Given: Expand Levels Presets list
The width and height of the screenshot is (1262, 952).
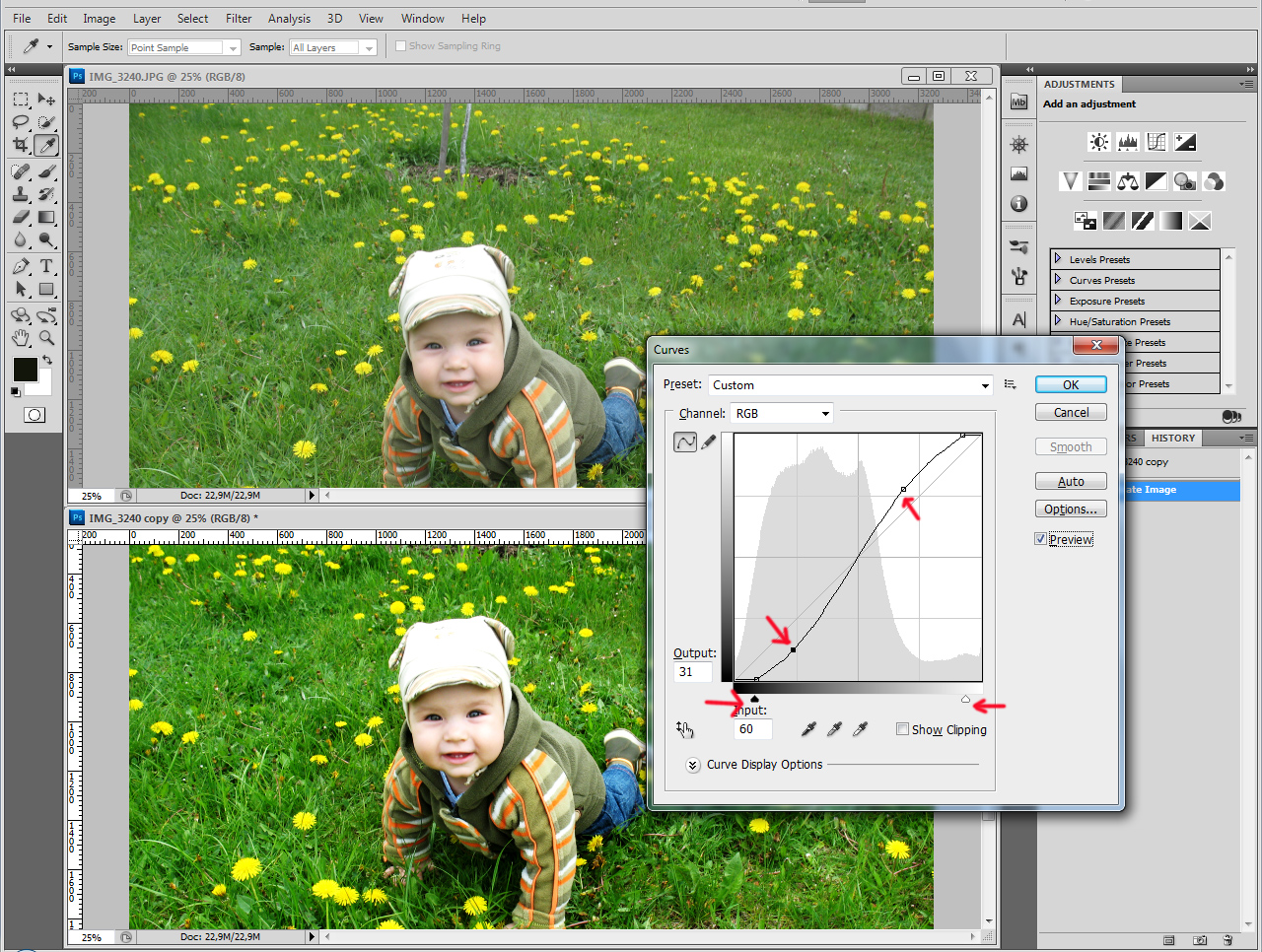Looking at the screenshot, I should (x=1058, y=259).
